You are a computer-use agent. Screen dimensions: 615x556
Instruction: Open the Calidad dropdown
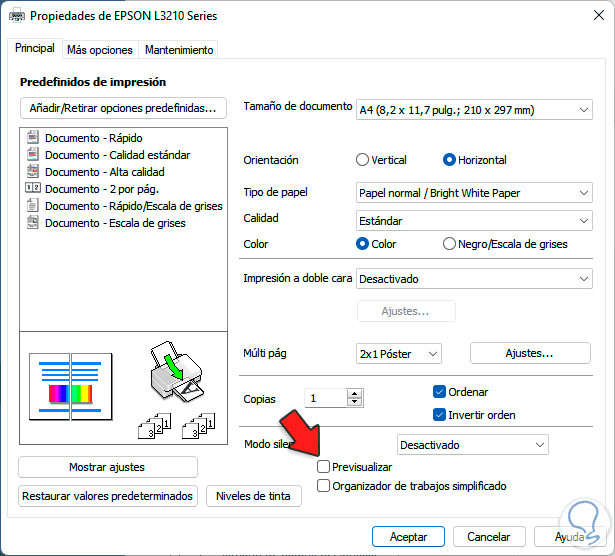tap(474, 221)
